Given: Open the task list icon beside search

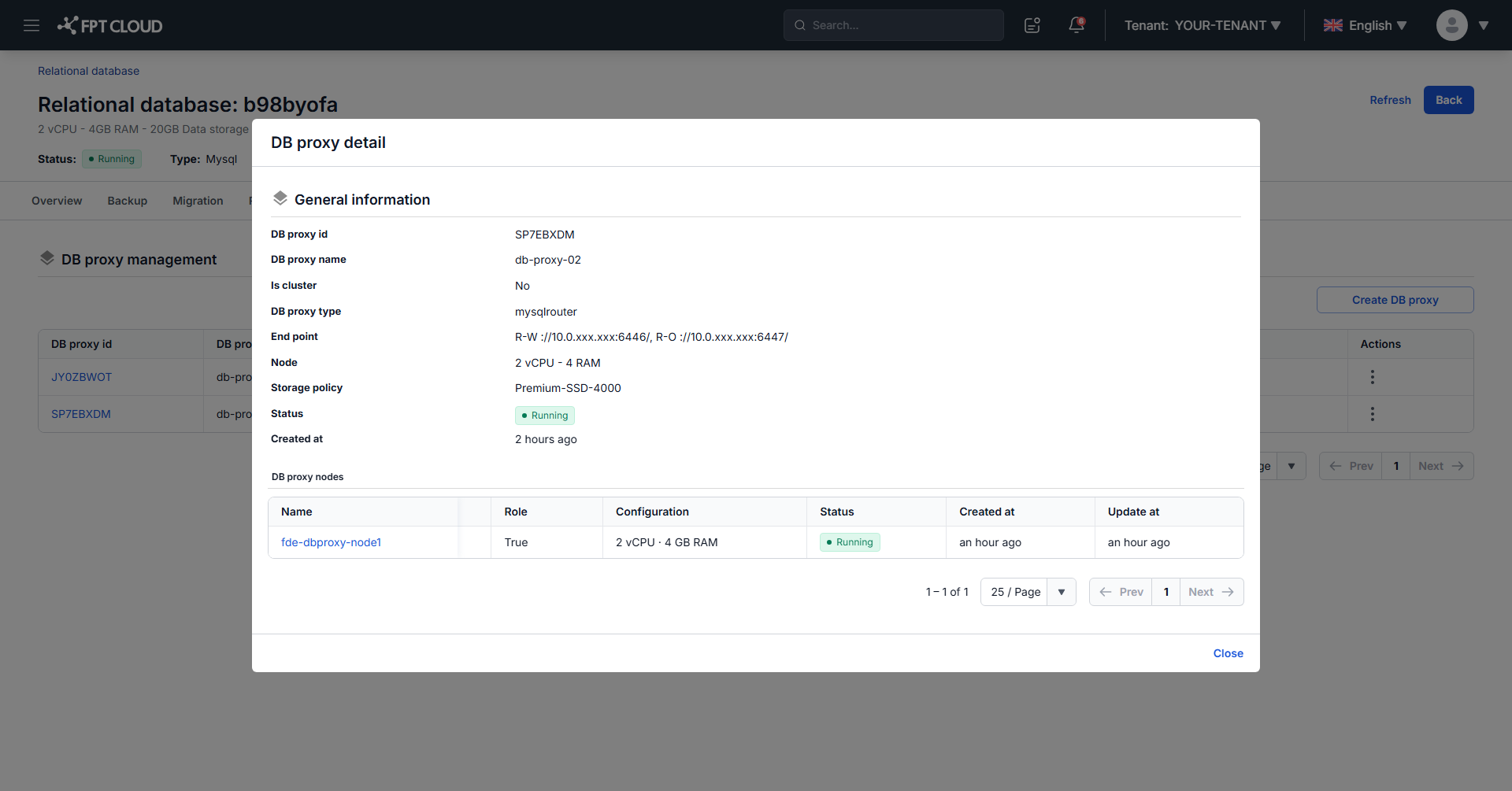Looking at the screenshot, I should [x=1032, y=25].
